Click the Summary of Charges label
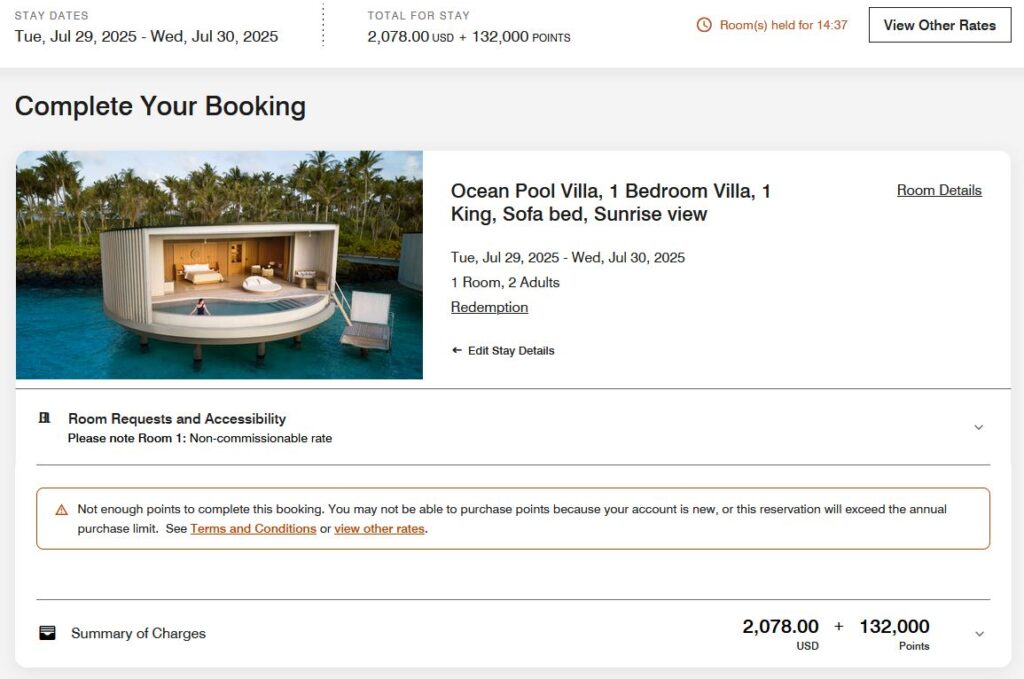Viewport: 1024px width, 679px height. point(138,634)
